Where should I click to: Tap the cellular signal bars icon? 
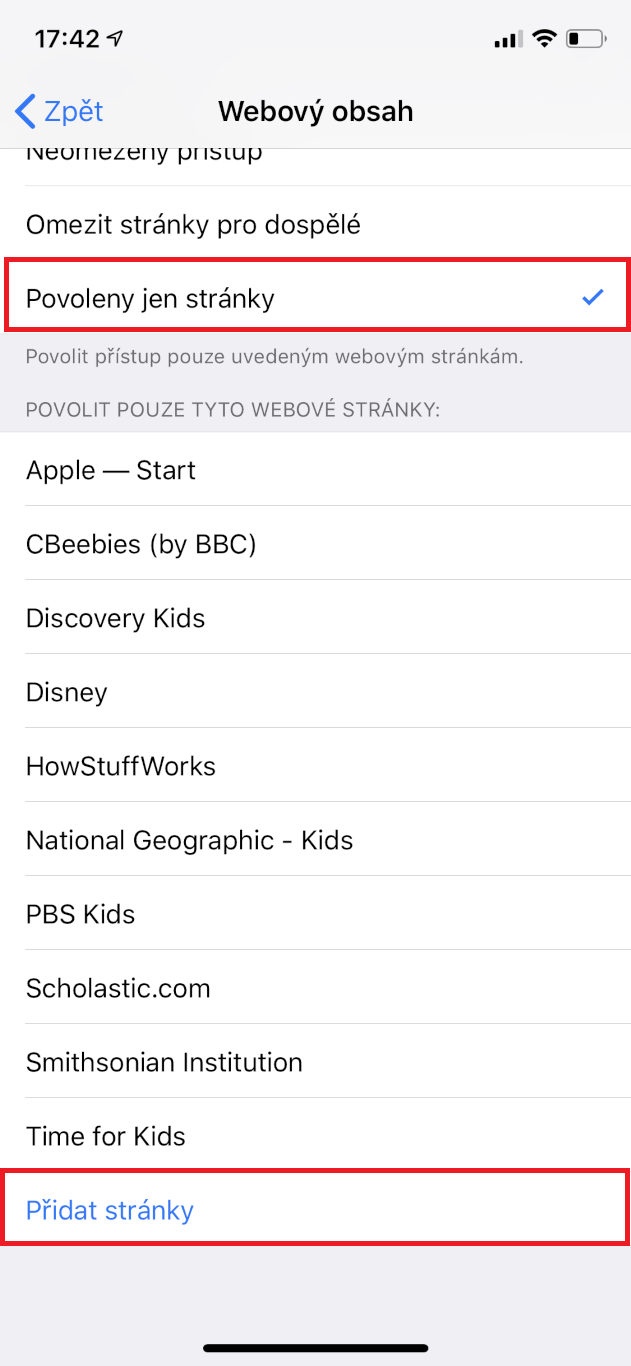click(x=508, y=40)
